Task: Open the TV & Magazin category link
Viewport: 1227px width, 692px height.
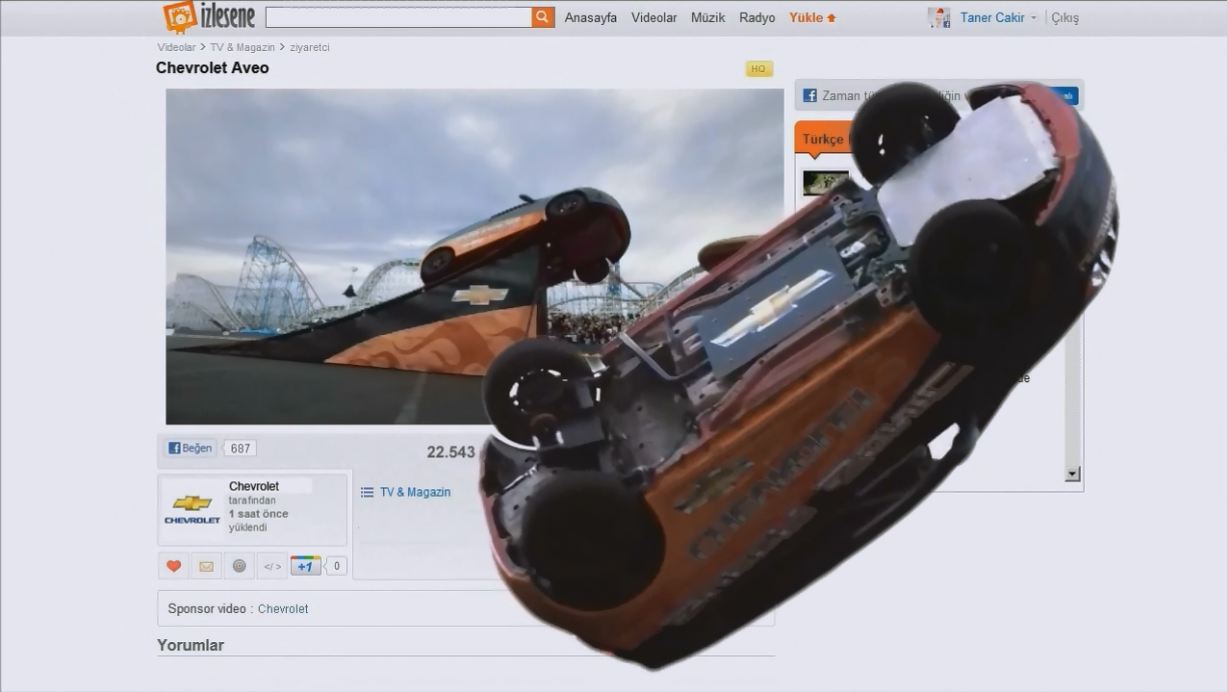Action: click(x=414, y=492)
